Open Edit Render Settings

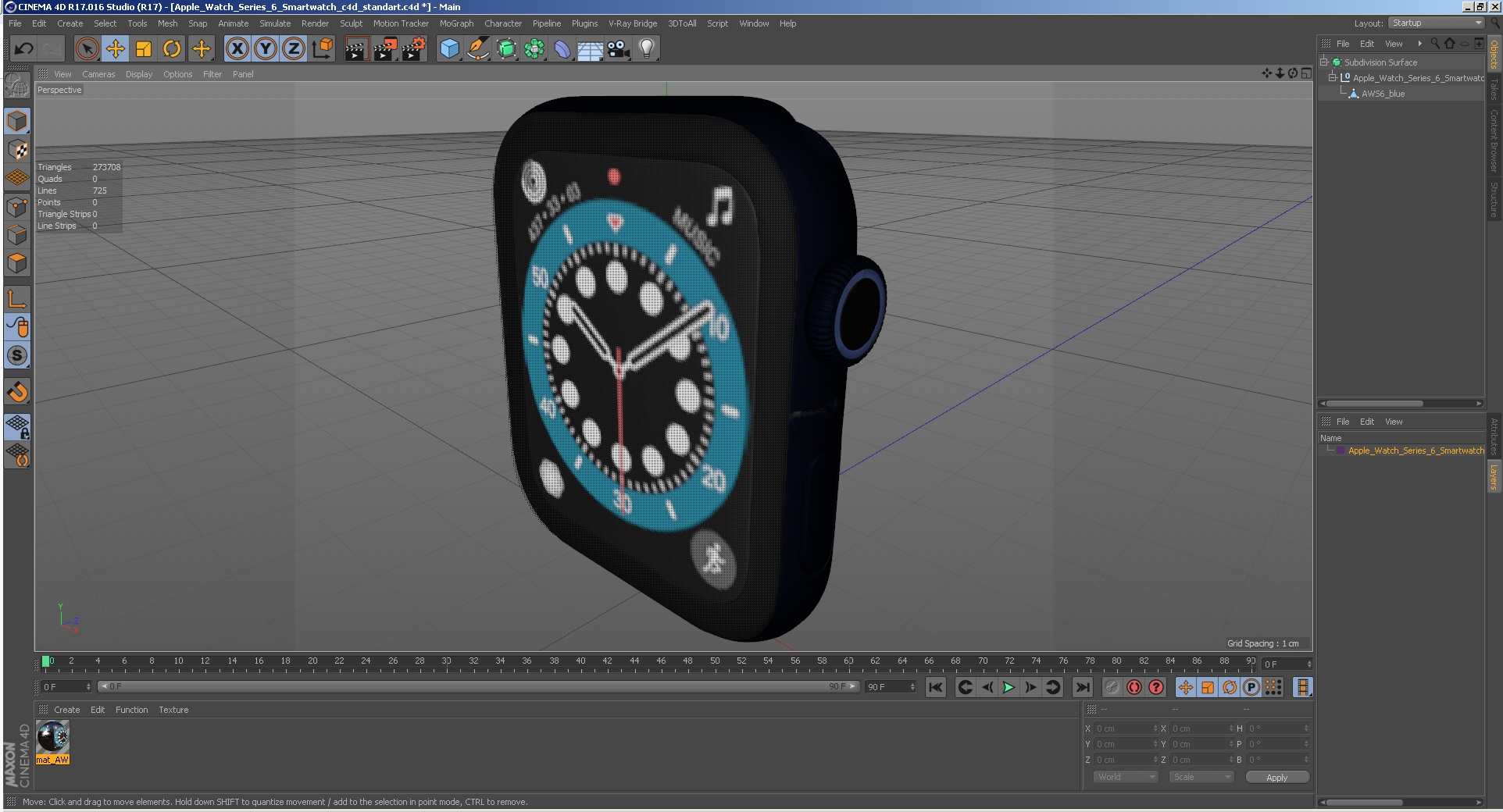414,48
